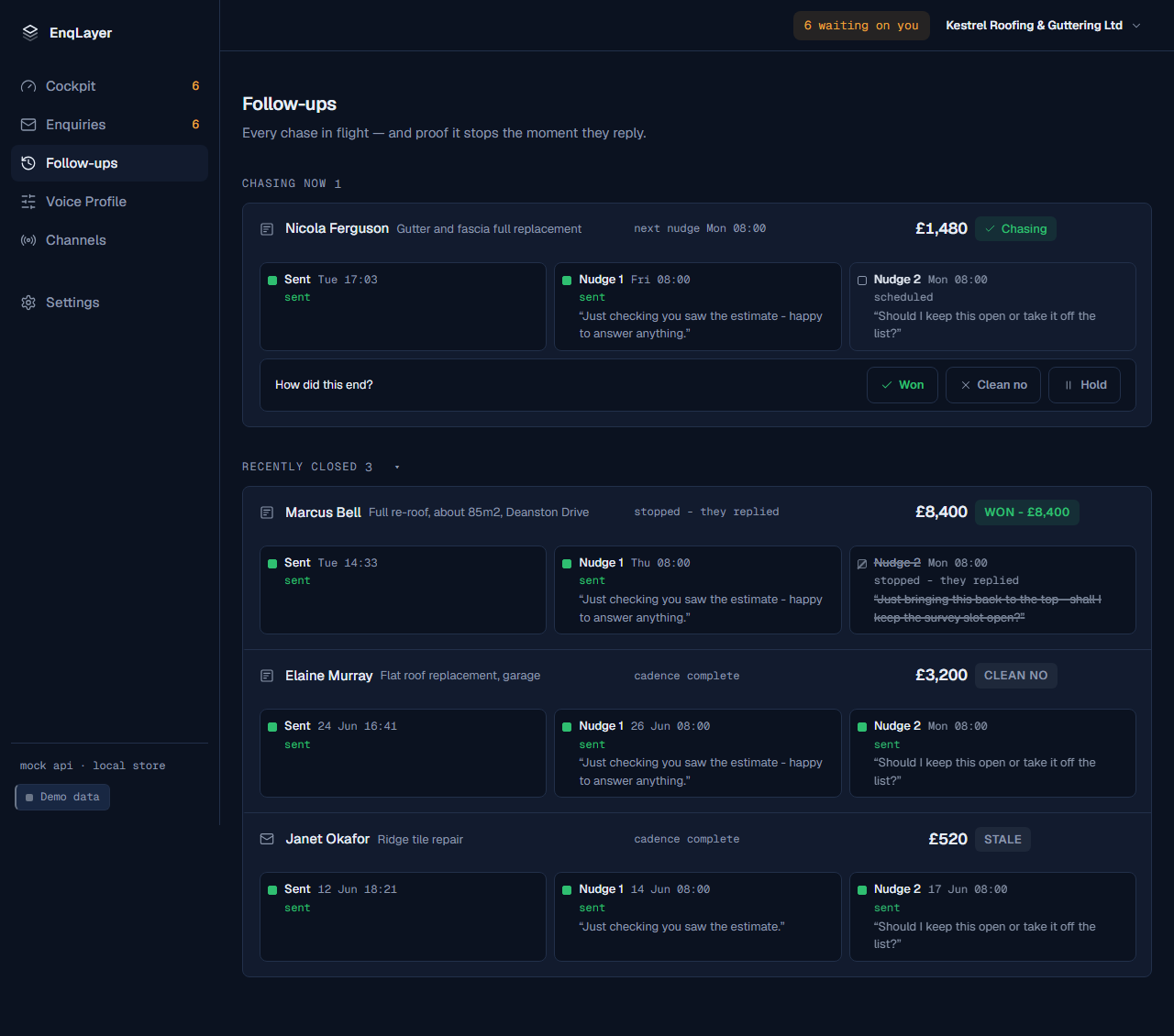Click the Channels broadcast icon
This screenshot has height=1036, width=1174.
(28, 240)
